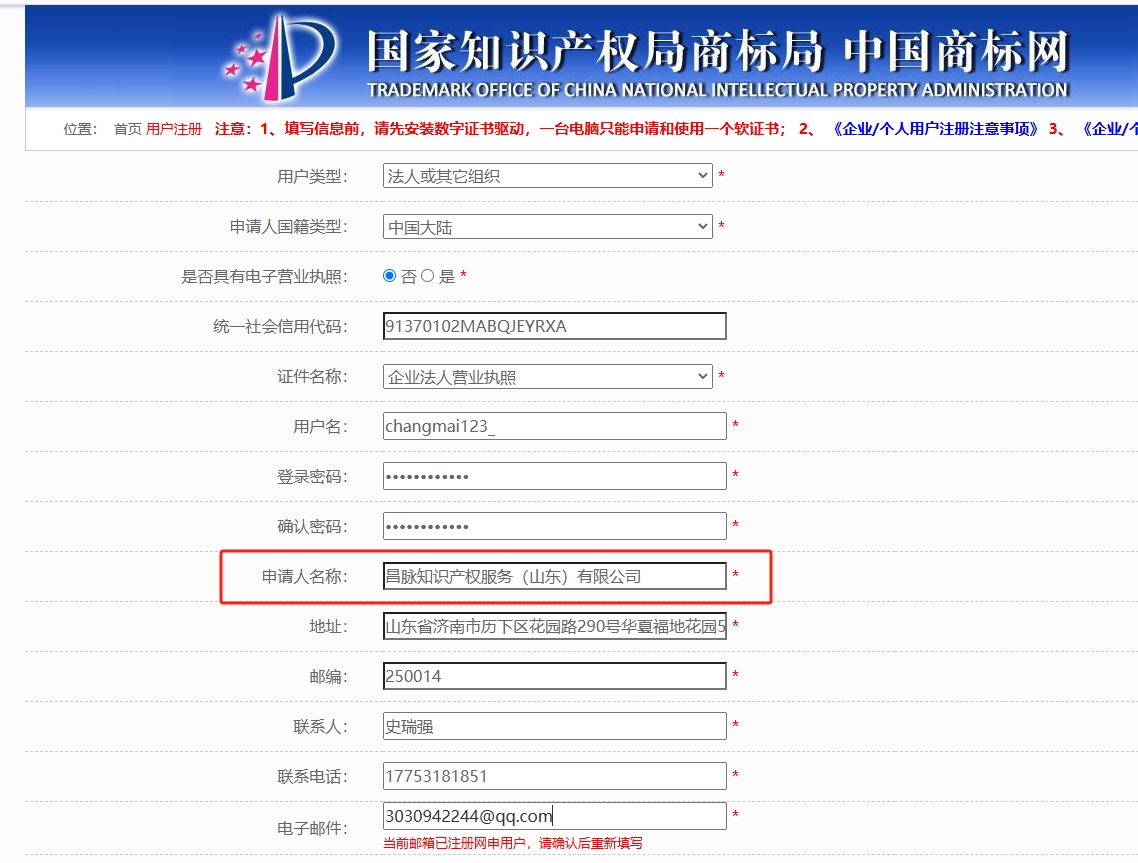
Task: Focus the 用户名 field containing changmai123_
Action: (x=554, y=426)
